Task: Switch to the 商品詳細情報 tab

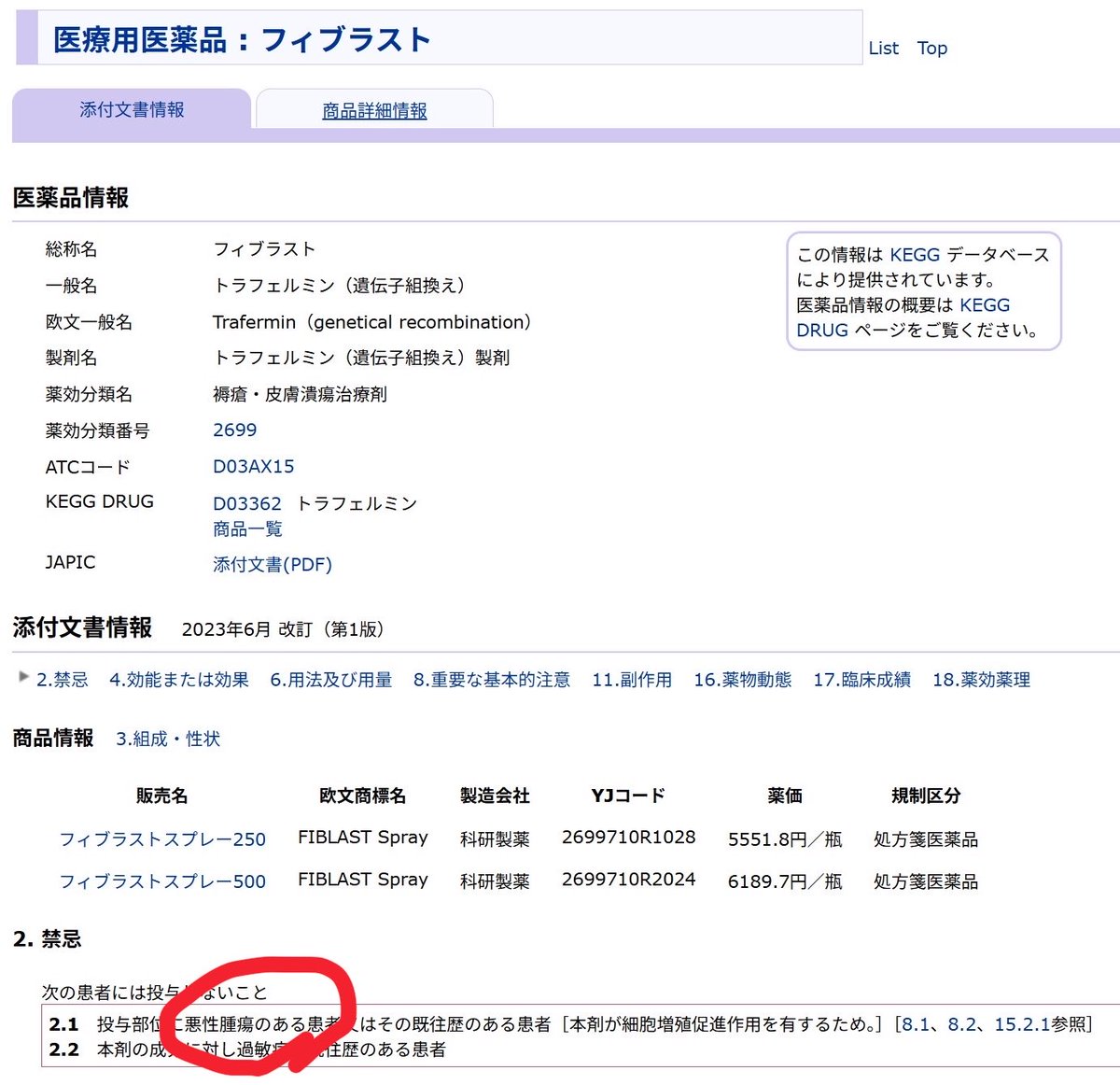Action: coord(374,110)
